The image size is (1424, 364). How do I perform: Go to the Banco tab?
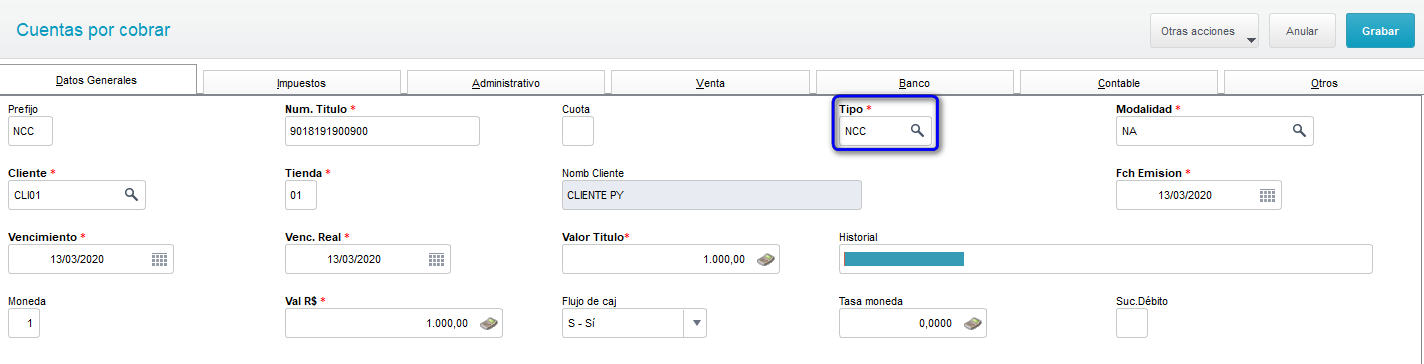(914, 83)
